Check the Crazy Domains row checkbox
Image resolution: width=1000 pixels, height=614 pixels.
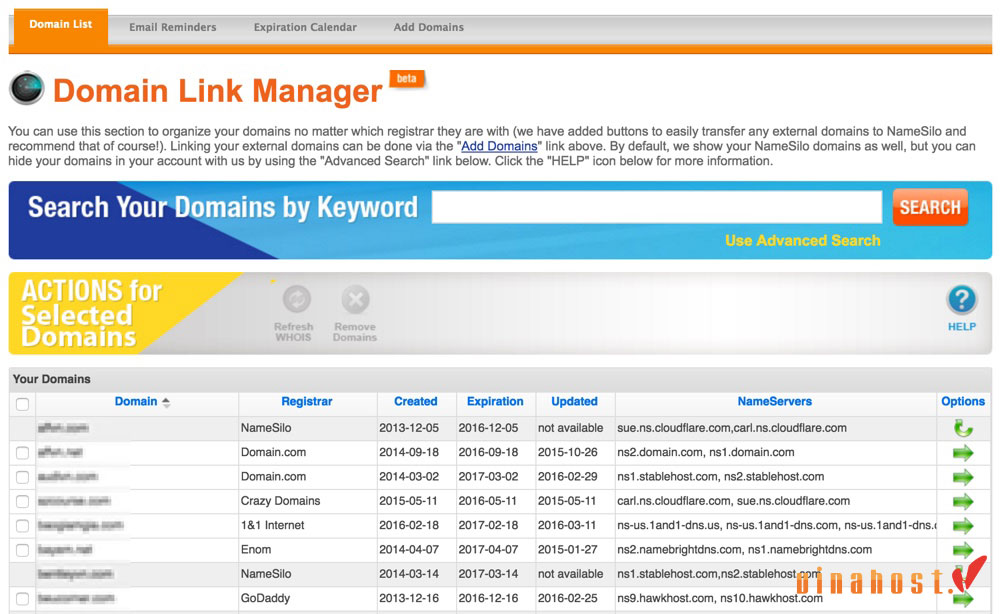pyautogui.click(x=22, y=501)
